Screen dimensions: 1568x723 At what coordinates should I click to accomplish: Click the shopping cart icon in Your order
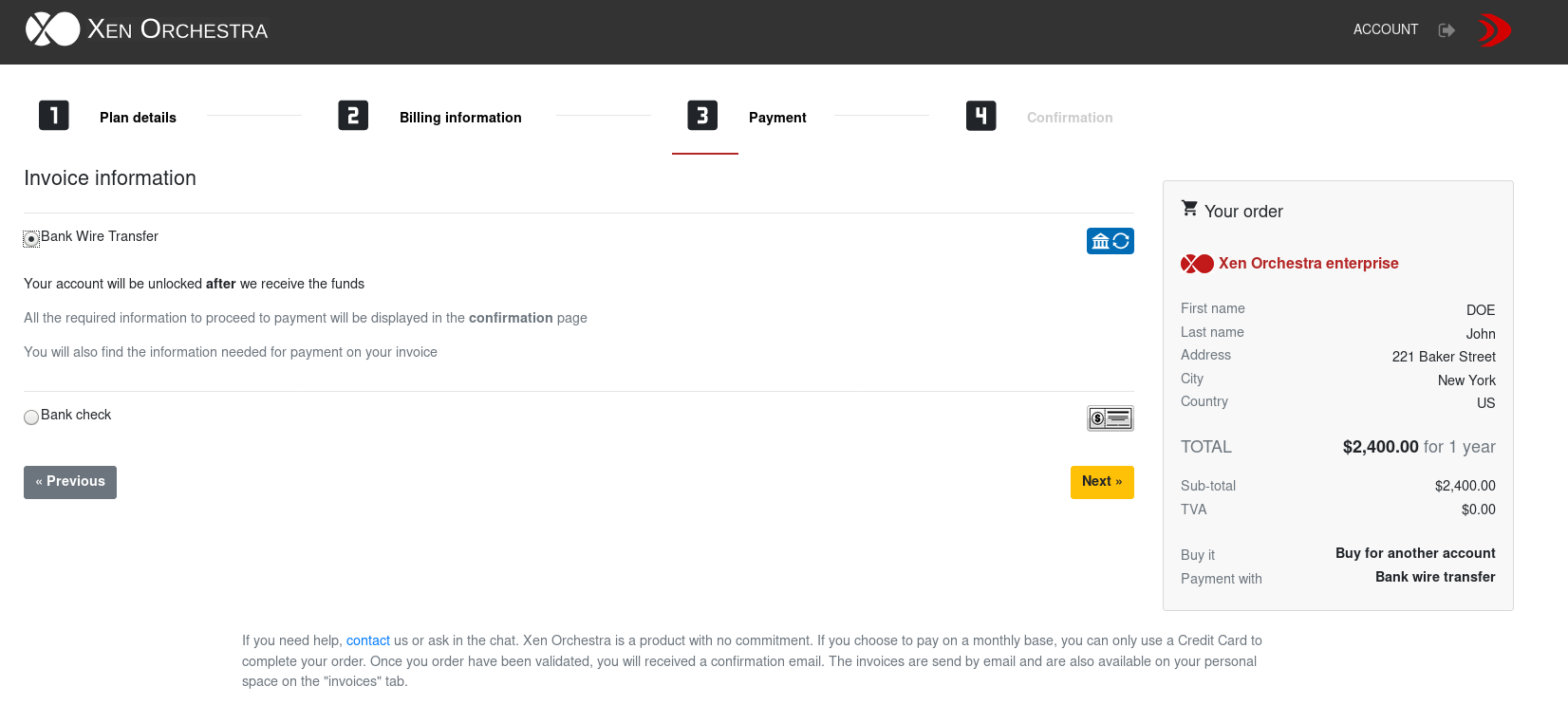pos(1189,208)
